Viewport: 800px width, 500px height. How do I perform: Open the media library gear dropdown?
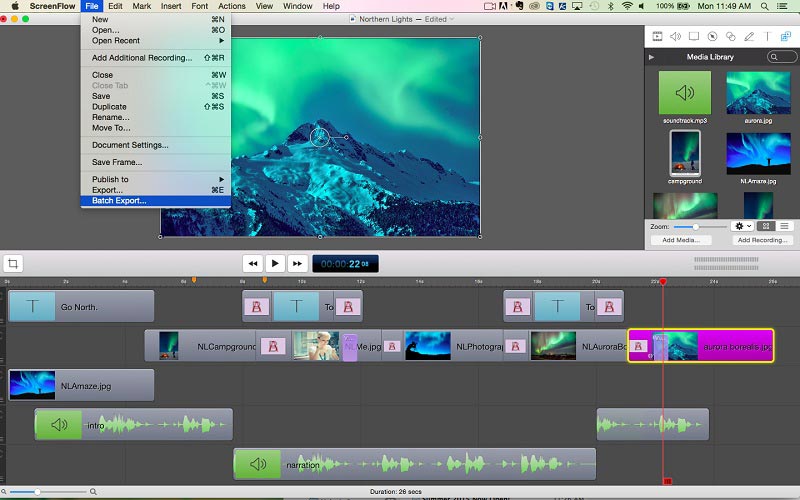[x=741, y=227]
